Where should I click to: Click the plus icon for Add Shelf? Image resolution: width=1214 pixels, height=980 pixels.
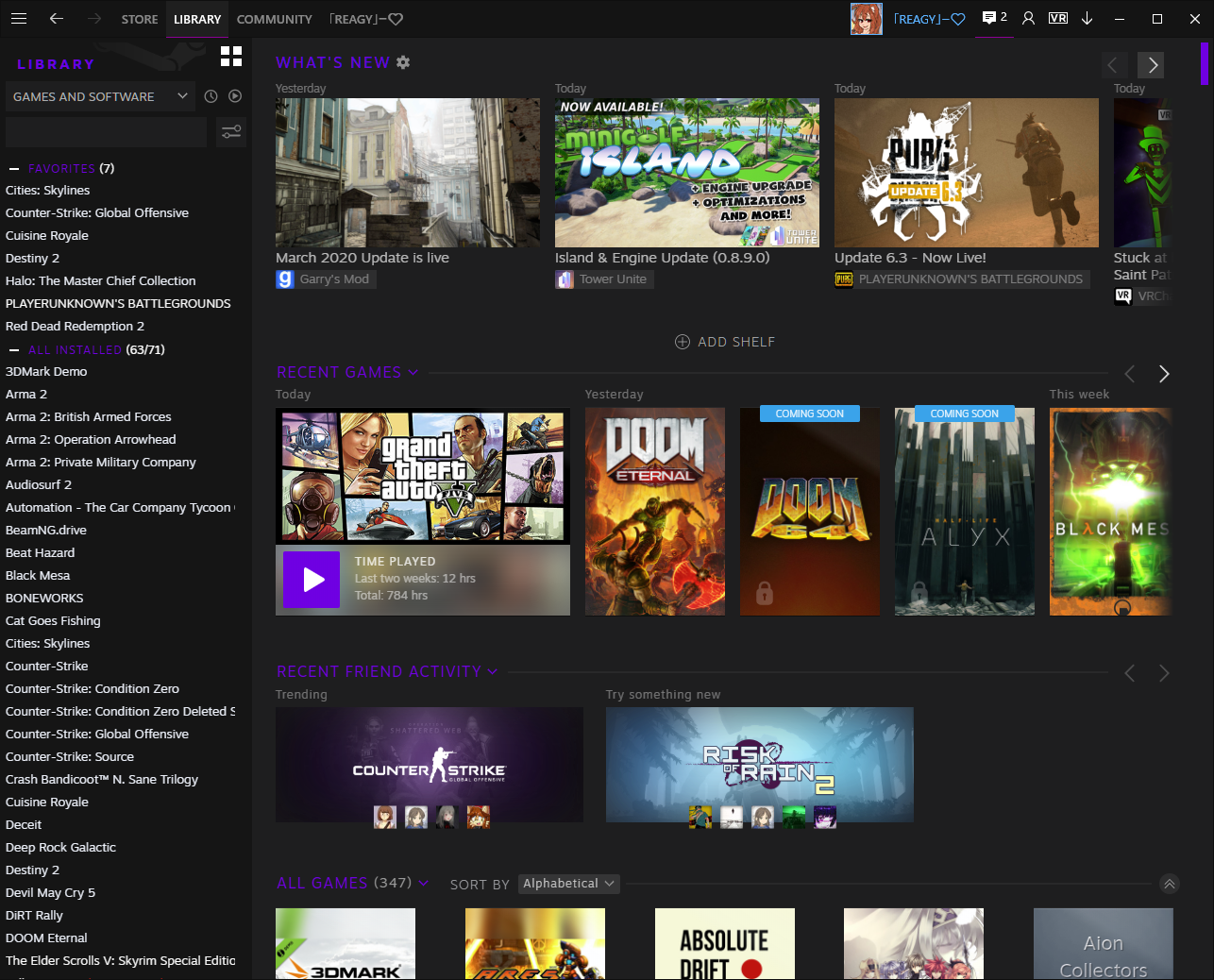683,342
